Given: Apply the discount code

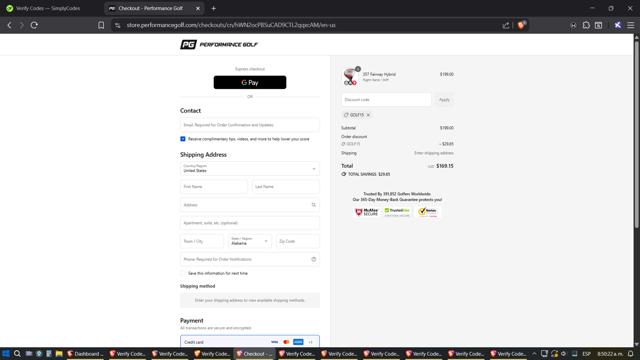Looking at the screenshot, I should click(444, 100).
